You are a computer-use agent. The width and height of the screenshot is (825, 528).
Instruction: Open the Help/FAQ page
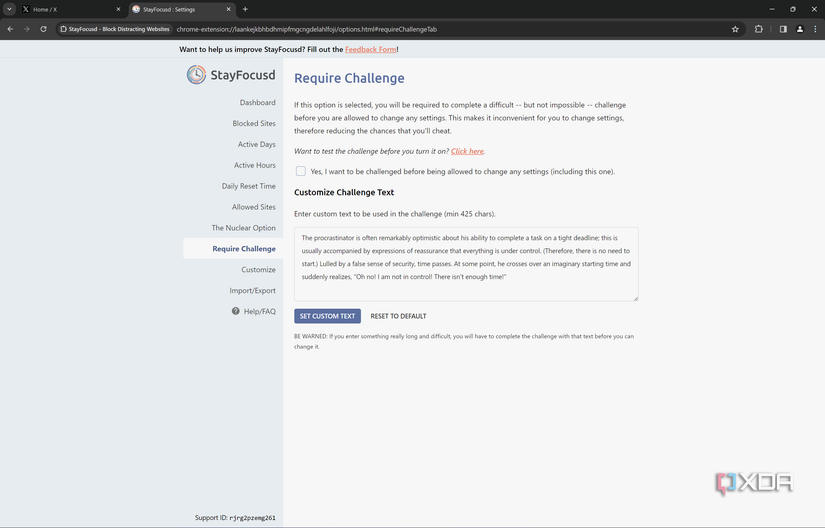click(x=259, y=311)
